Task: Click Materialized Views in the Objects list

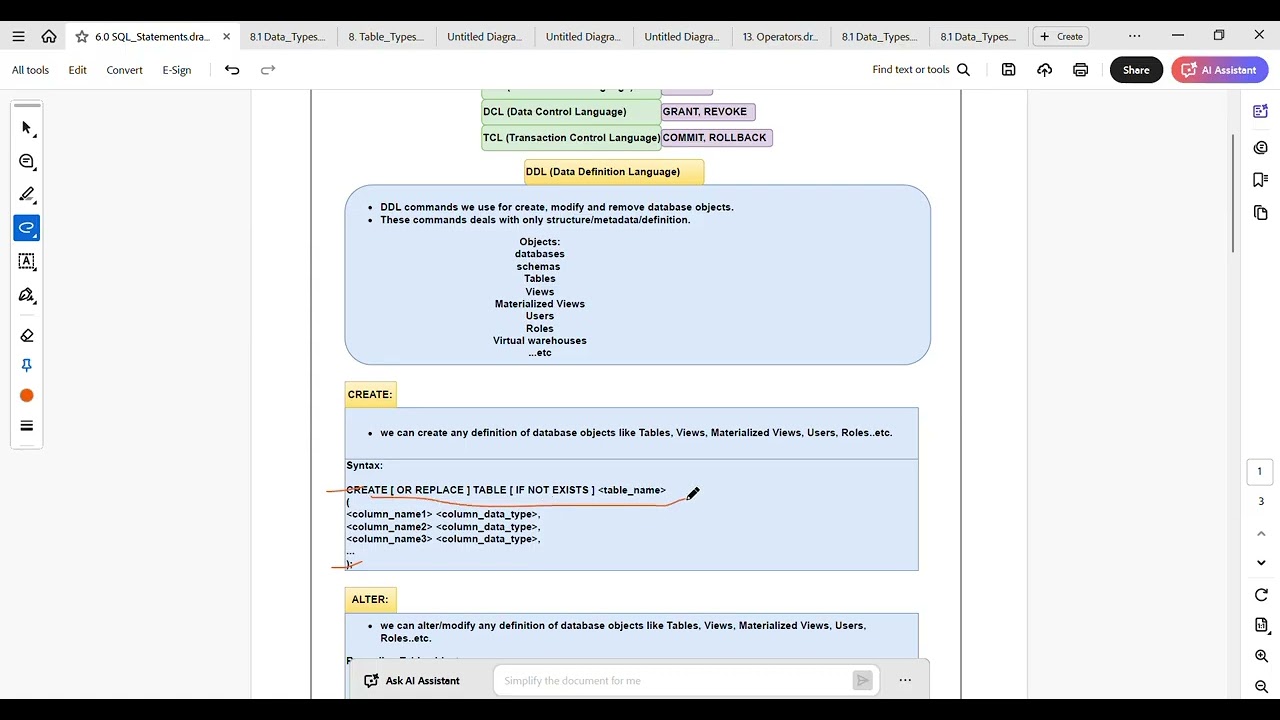Action: pos(540,304)
